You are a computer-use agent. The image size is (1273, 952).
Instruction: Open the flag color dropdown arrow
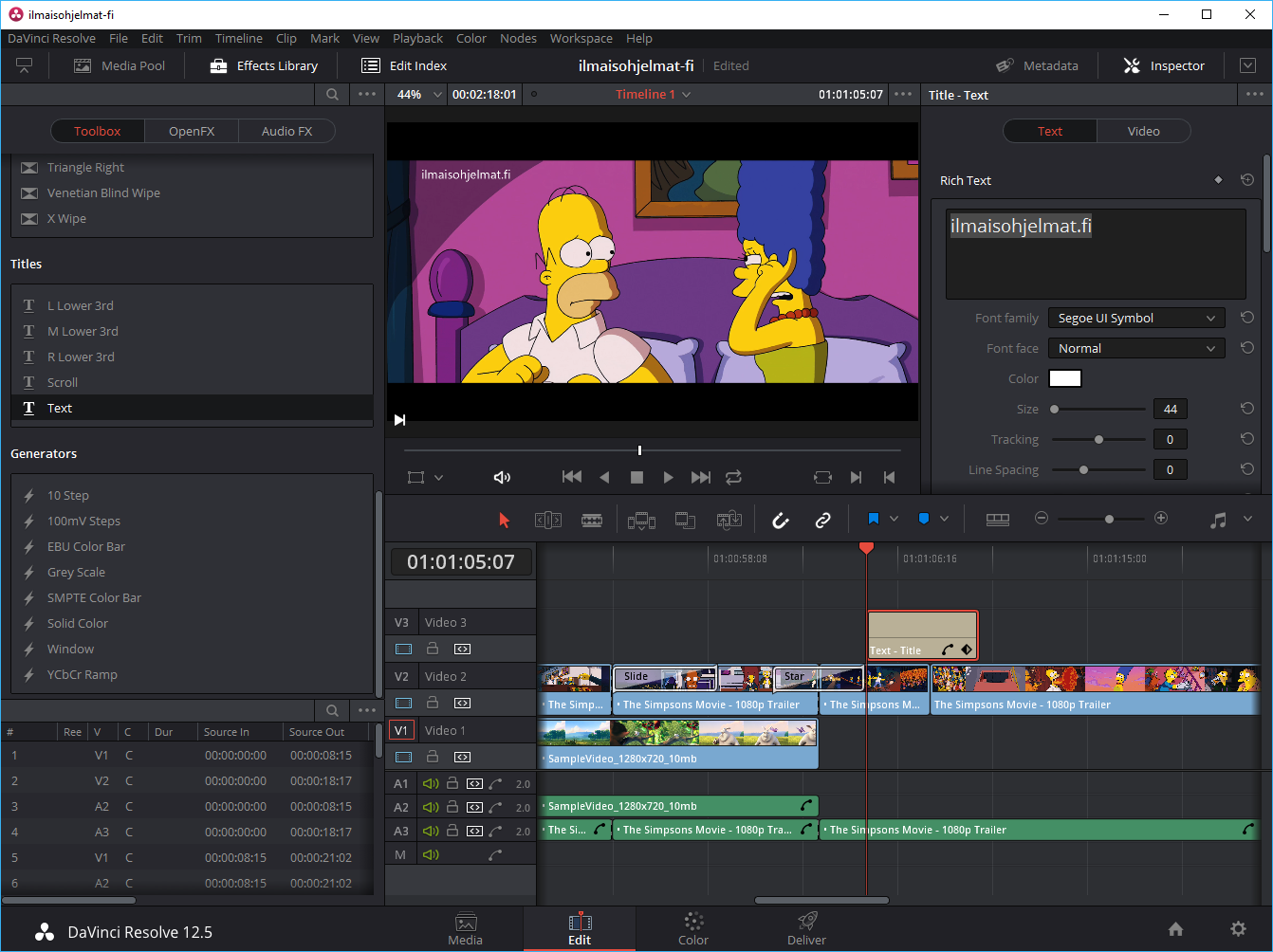pyautogui.click(x=894, y=519)
